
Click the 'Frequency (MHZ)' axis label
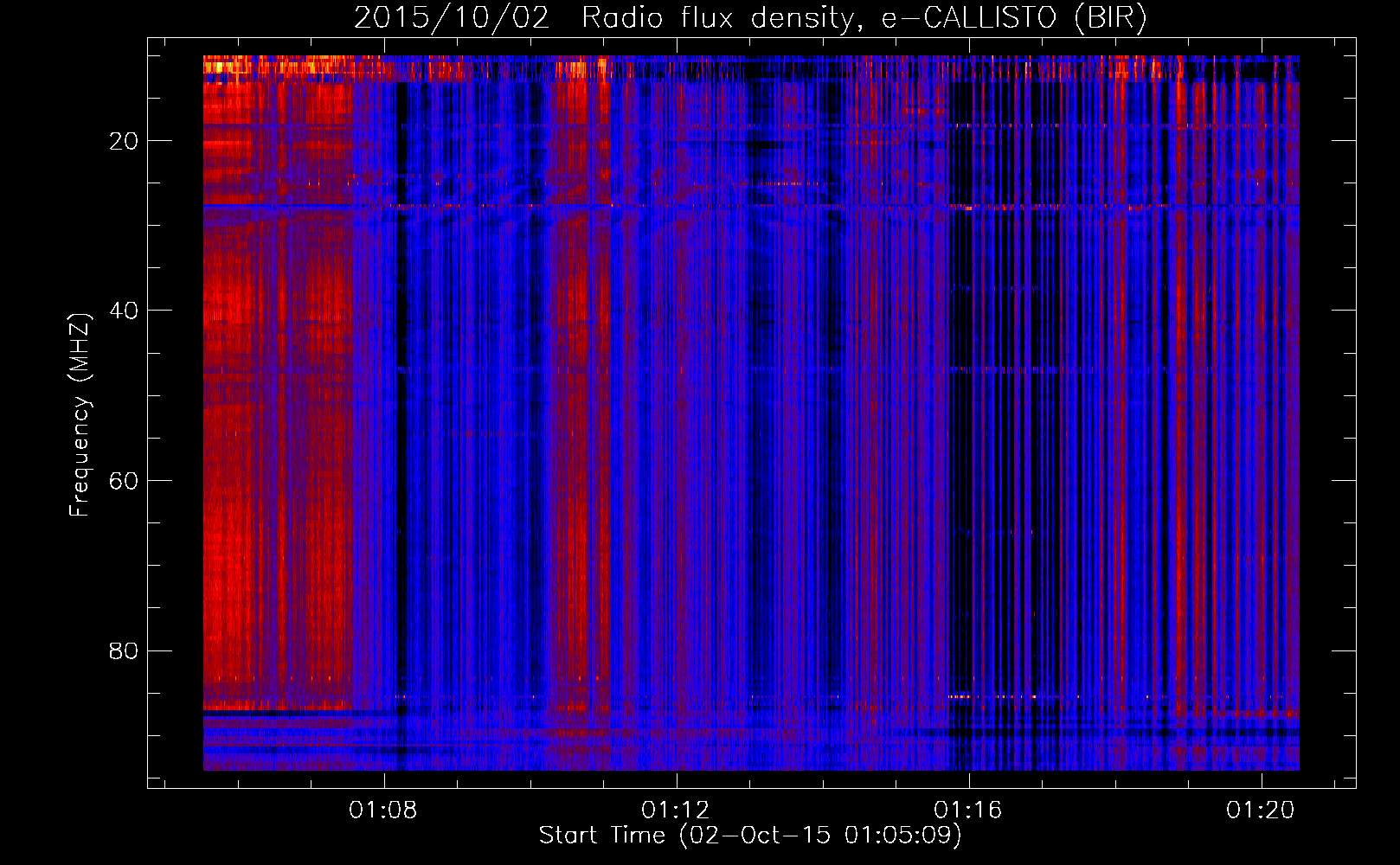(80, 415)
